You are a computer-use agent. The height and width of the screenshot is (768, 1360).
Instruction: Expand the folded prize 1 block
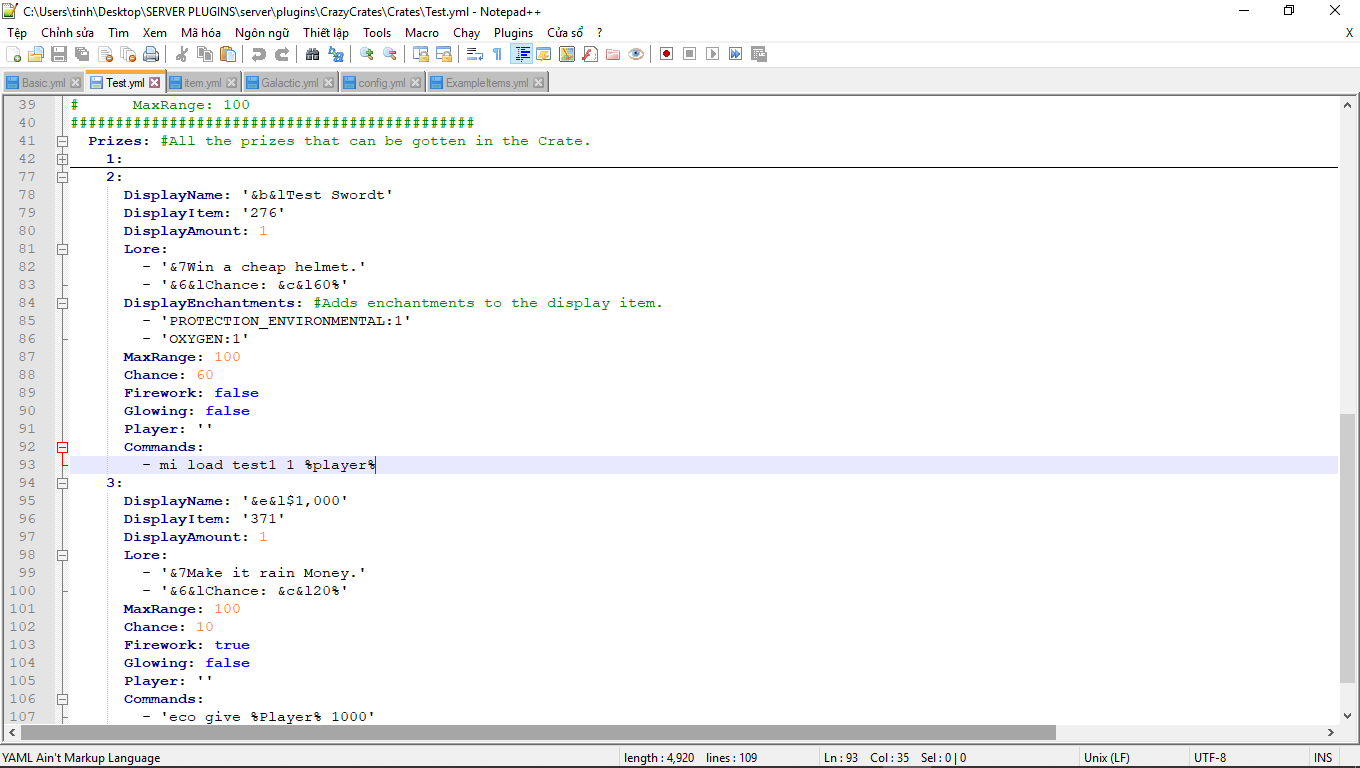point(62,159)
